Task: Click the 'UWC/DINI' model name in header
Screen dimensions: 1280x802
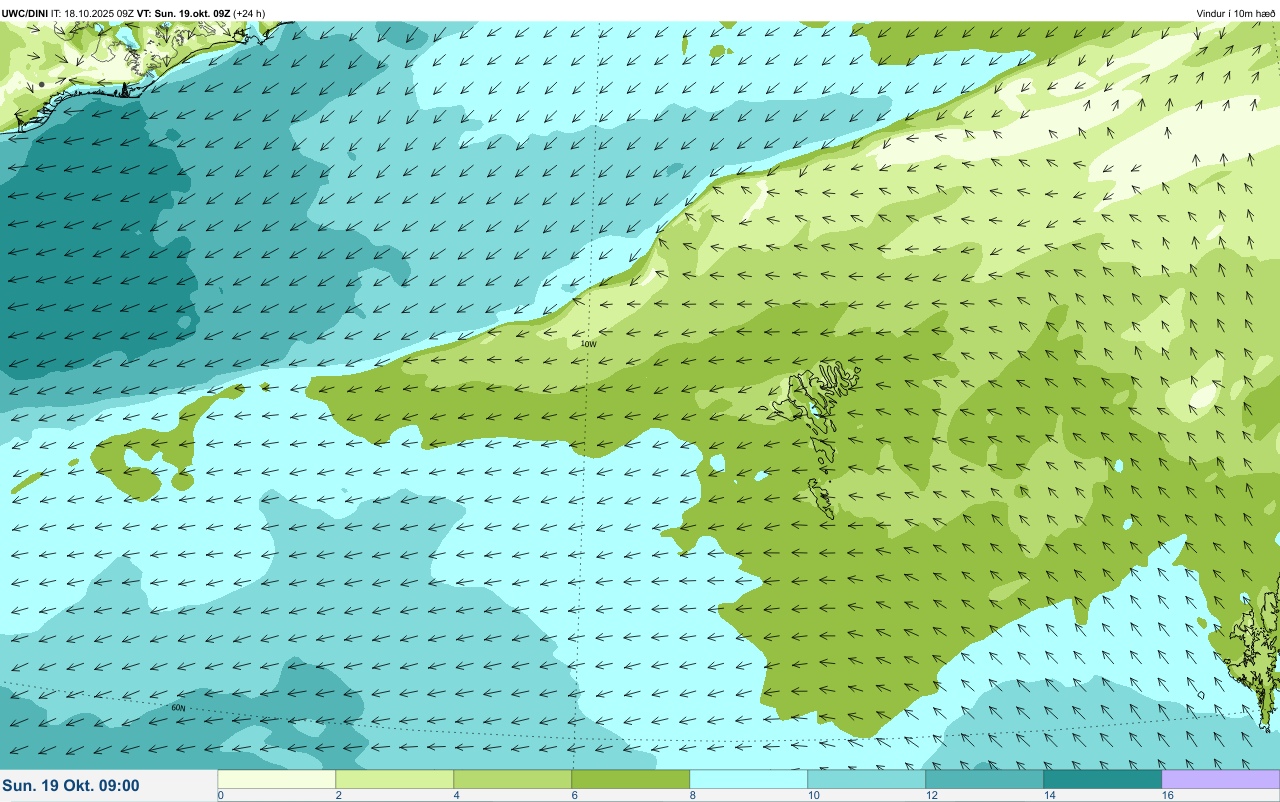Action: tap(24, 14)
